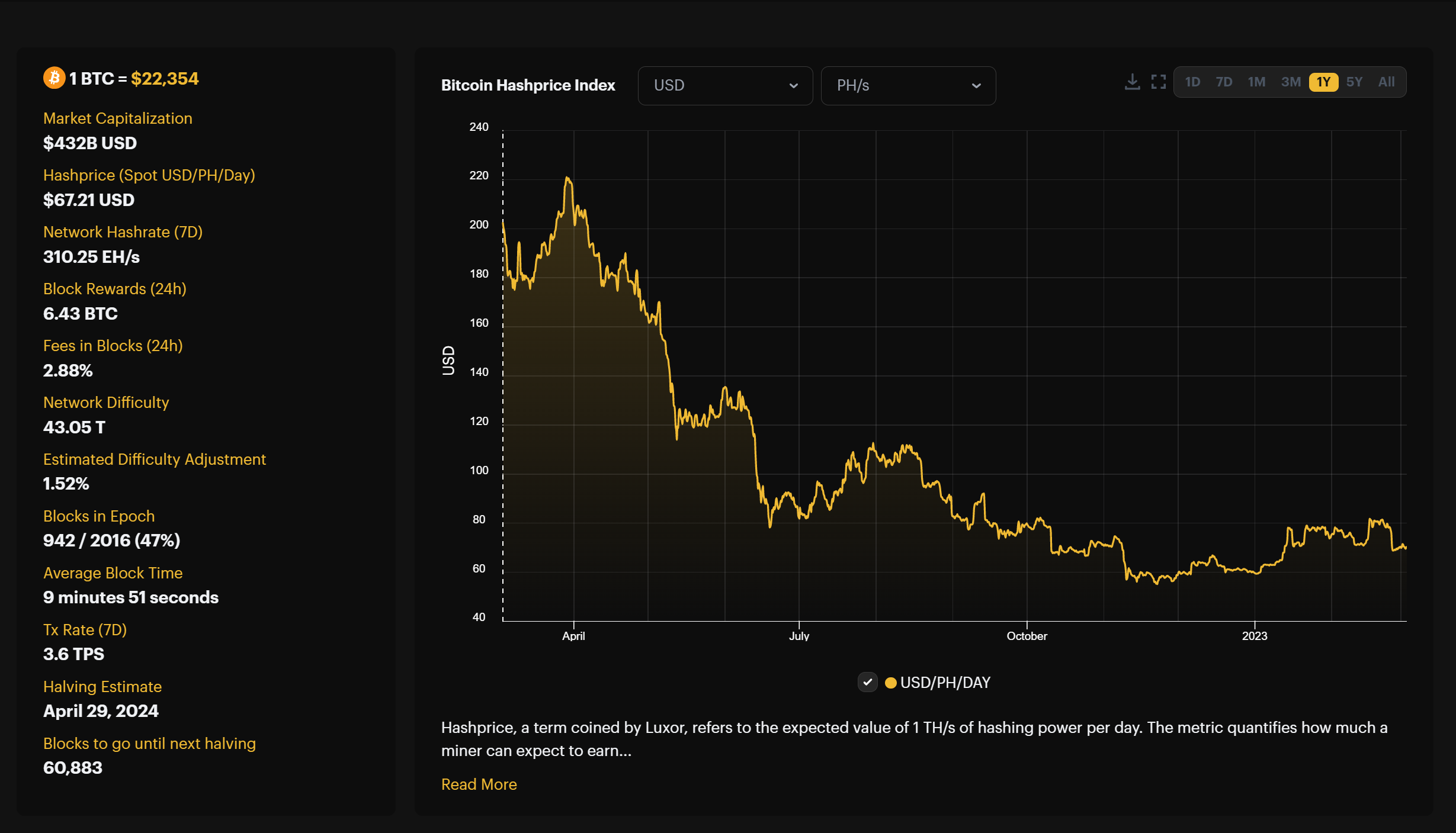This screenshot has width=1456, height=833.
Task: Open the fullscreen chart view icon
Action: click(x=1159, y=82)
